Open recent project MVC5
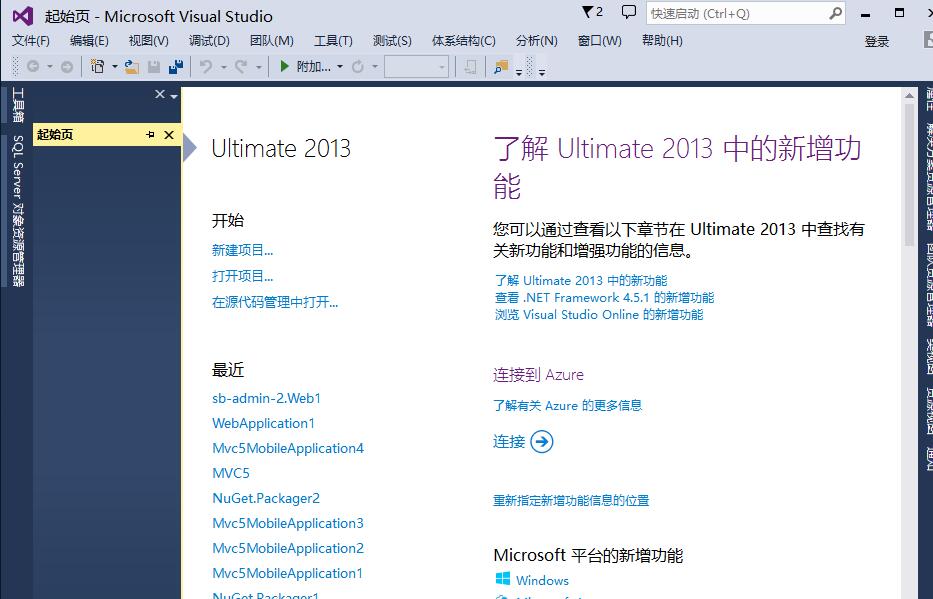The width and height of the screenshot is (933, 599). pyautogui.click(x=231, y=473)
